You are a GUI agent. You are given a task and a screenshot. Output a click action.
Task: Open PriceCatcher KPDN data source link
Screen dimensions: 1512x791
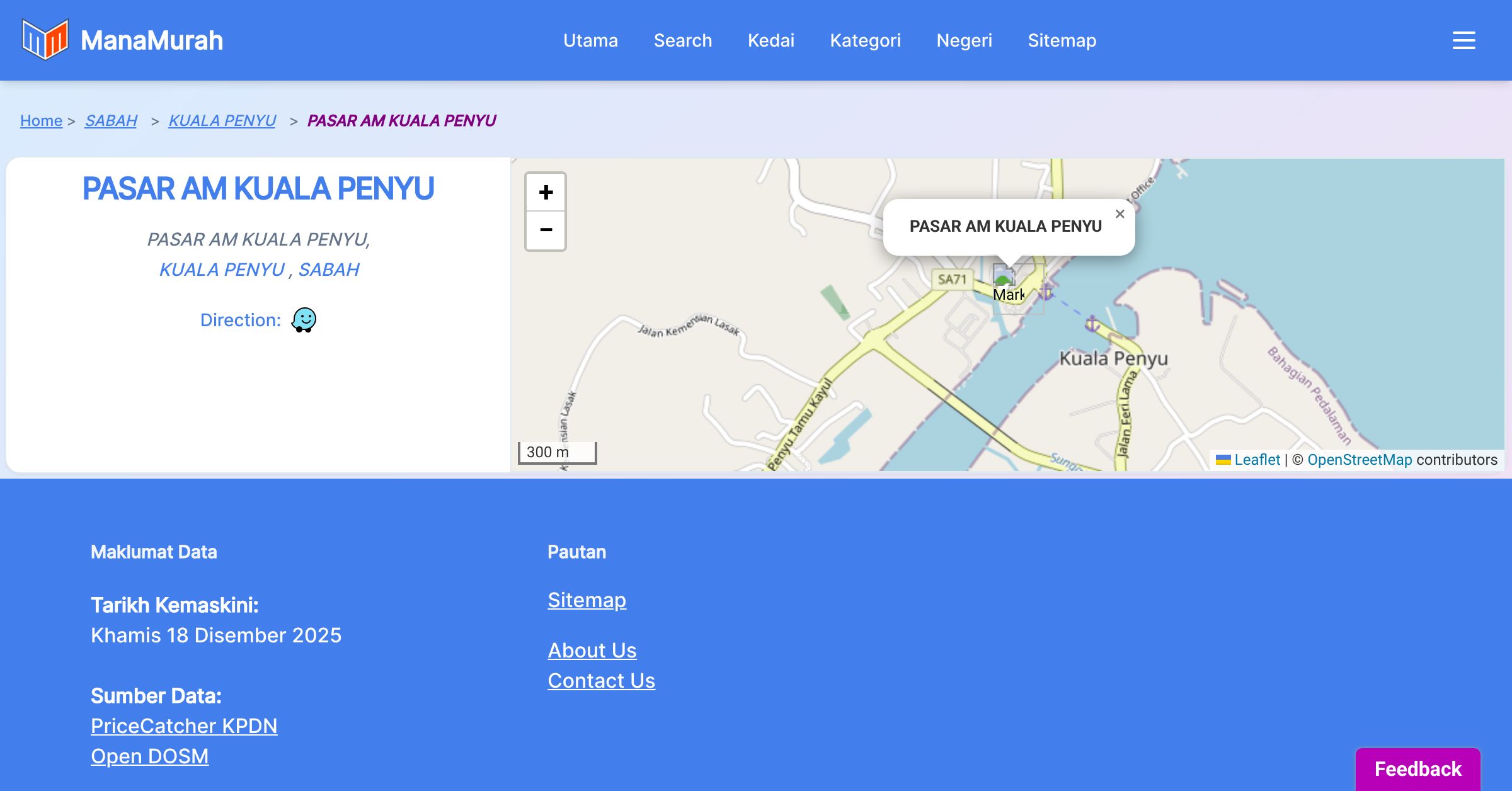[184, 726]
